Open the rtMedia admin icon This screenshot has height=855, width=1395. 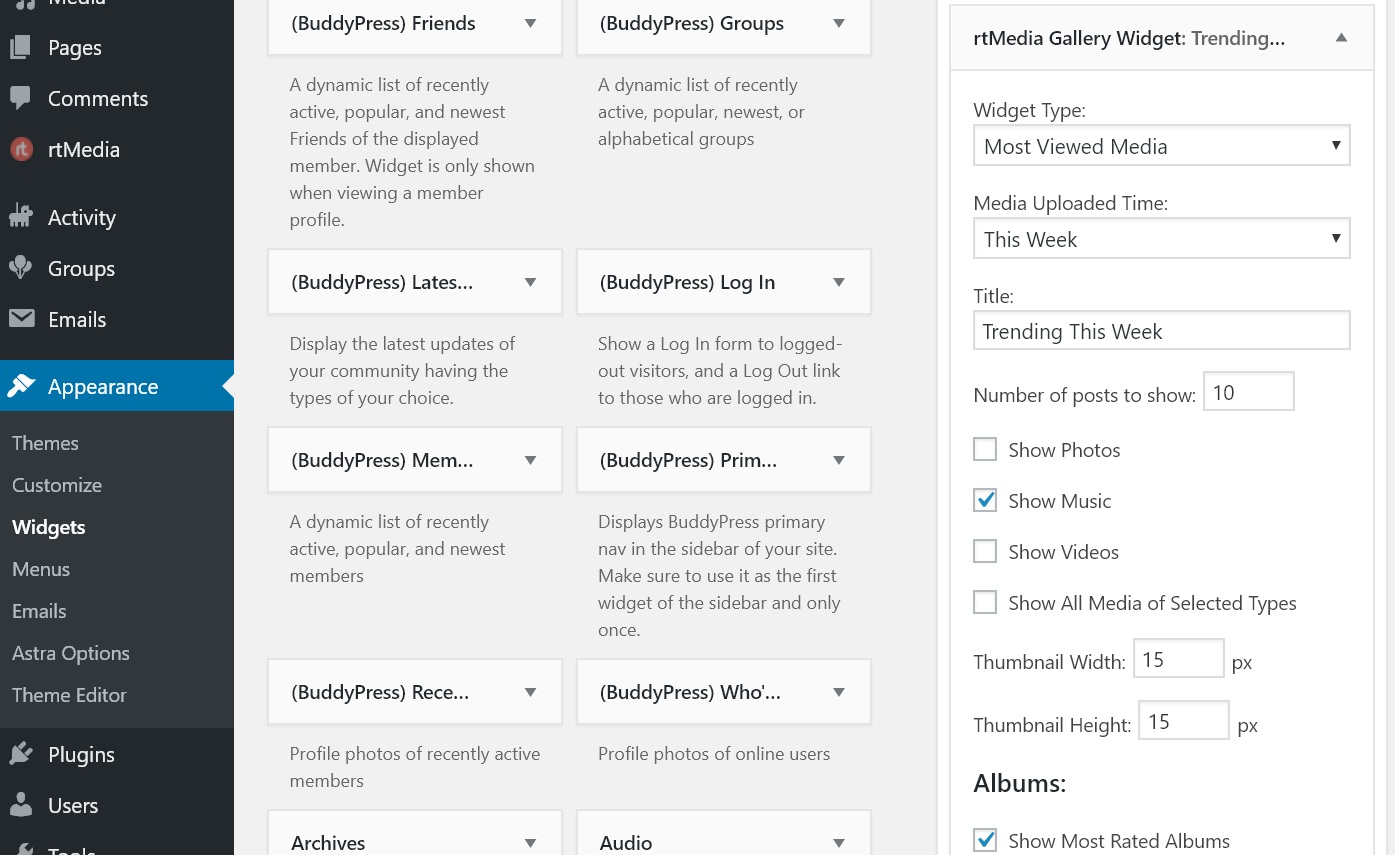(x=21, y=149)
